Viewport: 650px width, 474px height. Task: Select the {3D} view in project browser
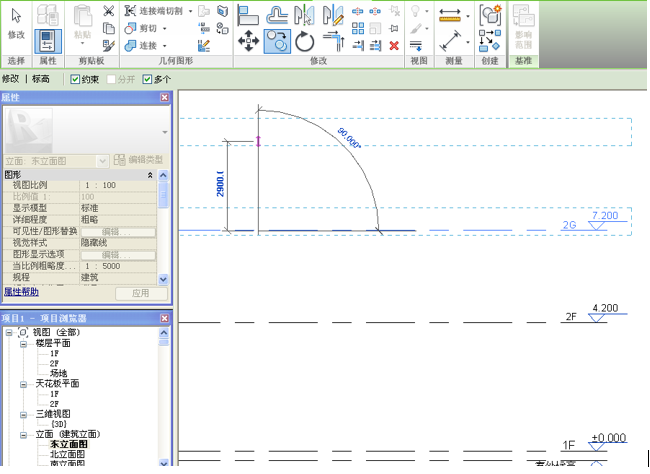[x=58, y=423]
